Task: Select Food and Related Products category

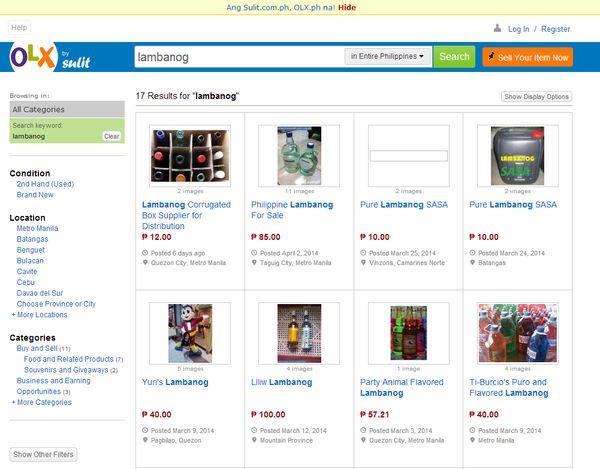Action: (68, 359)
